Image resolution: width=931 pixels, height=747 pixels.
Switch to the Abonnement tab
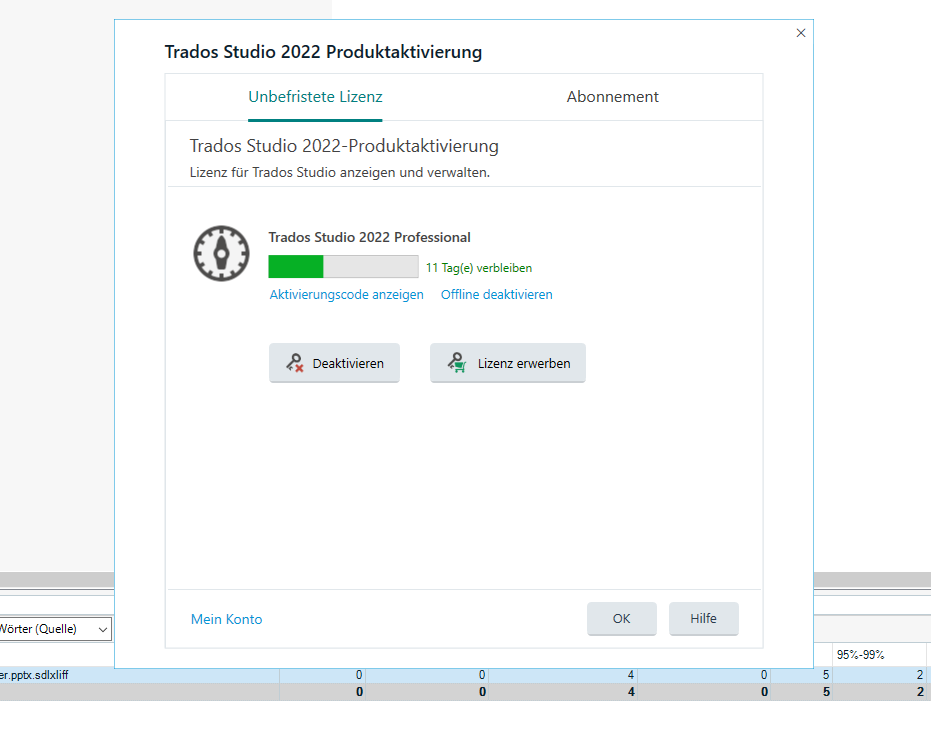point(612,97)
